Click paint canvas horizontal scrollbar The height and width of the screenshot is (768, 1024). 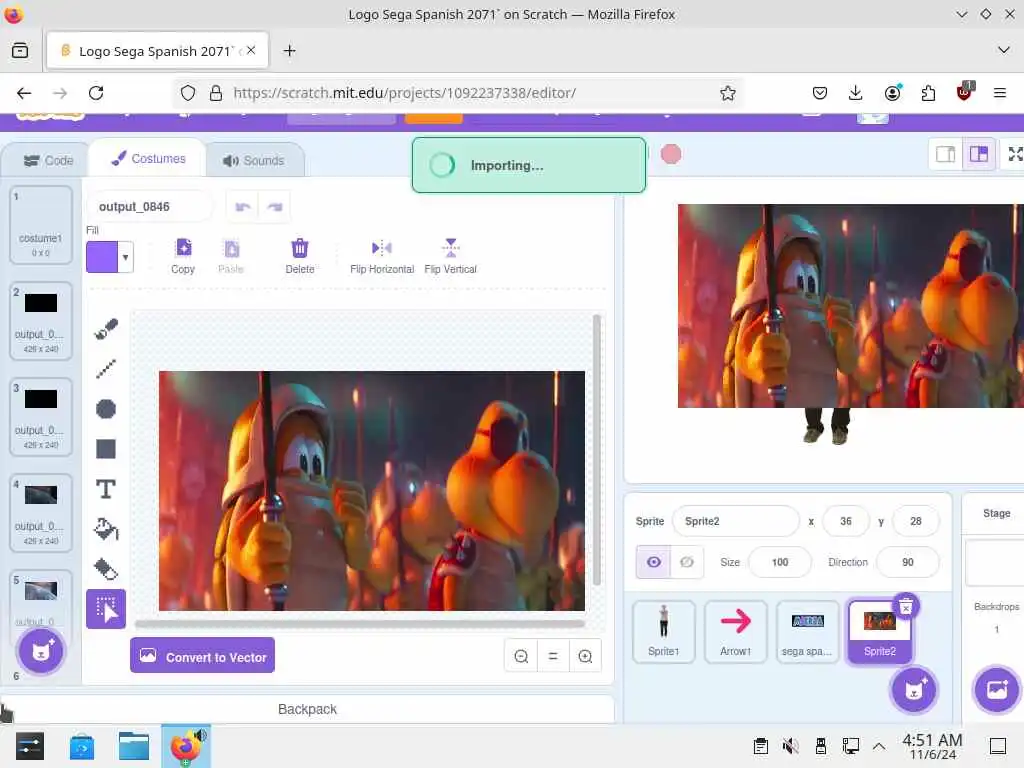(x=360, y=624)
